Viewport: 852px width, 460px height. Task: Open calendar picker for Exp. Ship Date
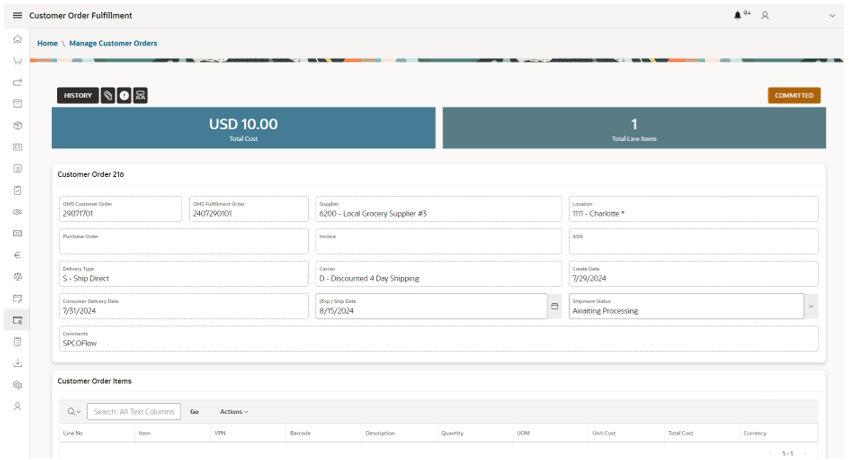pos(554,306)
